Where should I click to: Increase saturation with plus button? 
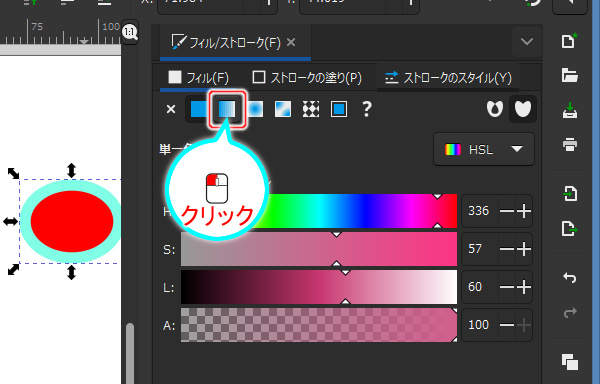523,249
